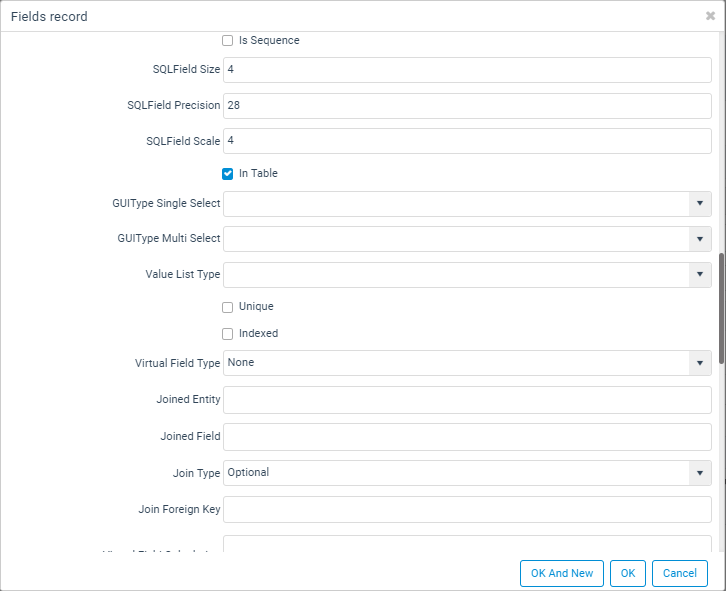Image resolution: width=726 pixels, height=591 pixels.
Task: Tick the Unique checkbox
Action: (227, 307)
